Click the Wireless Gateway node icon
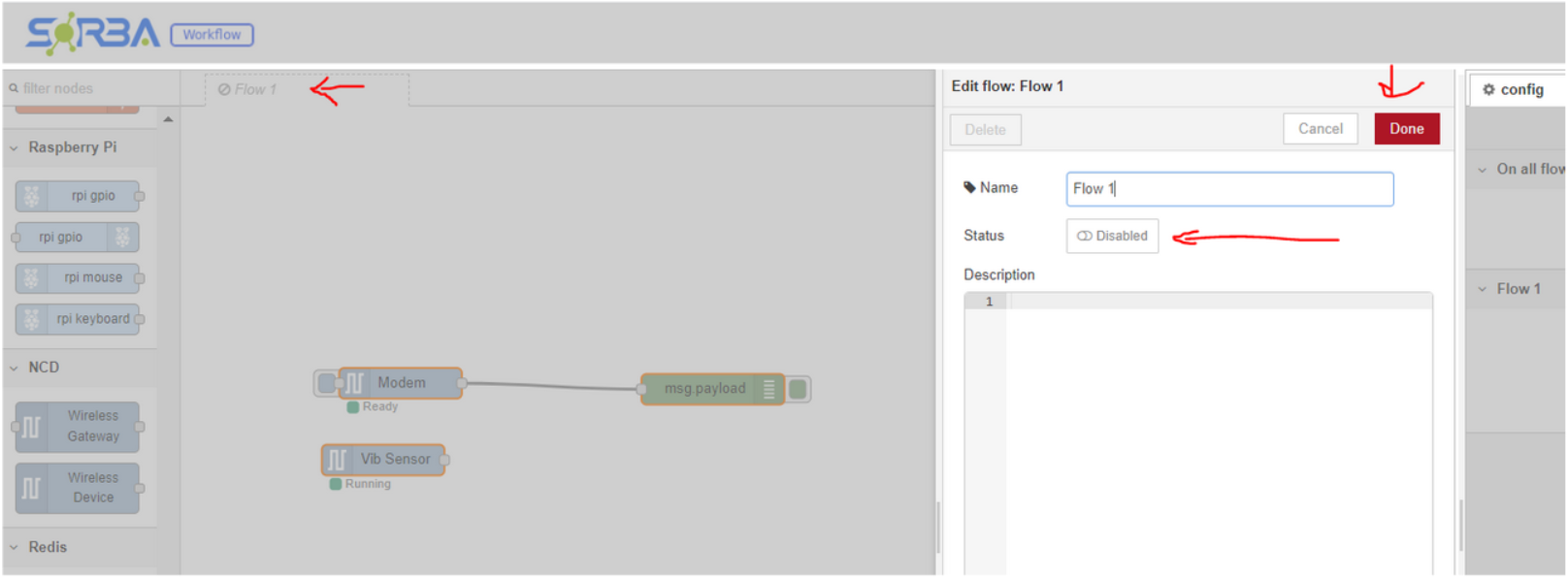Image resolution: width=1568 pixels, height=578 pixels. [x=32, y=427]
